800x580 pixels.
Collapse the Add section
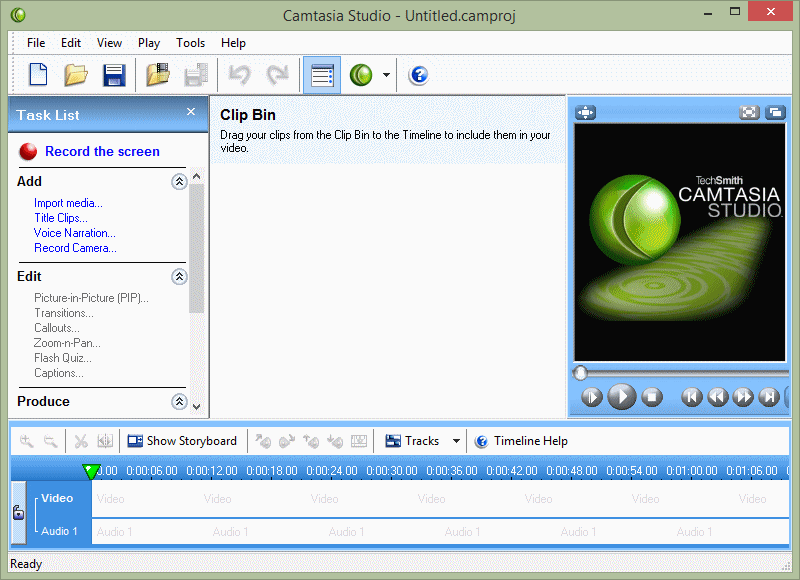click(179, 182)
